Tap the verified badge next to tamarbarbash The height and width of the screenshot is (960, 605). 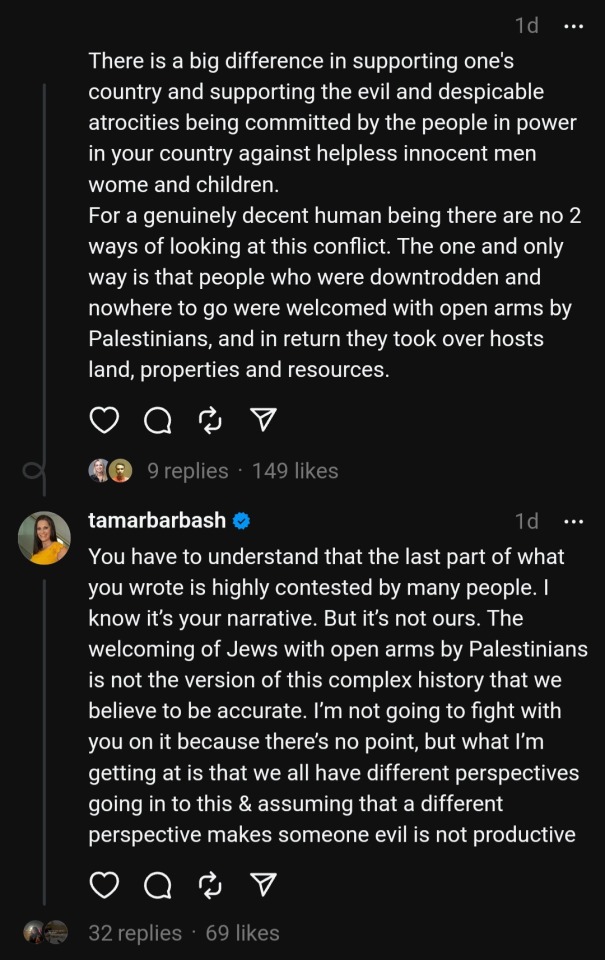pos(241,521)
